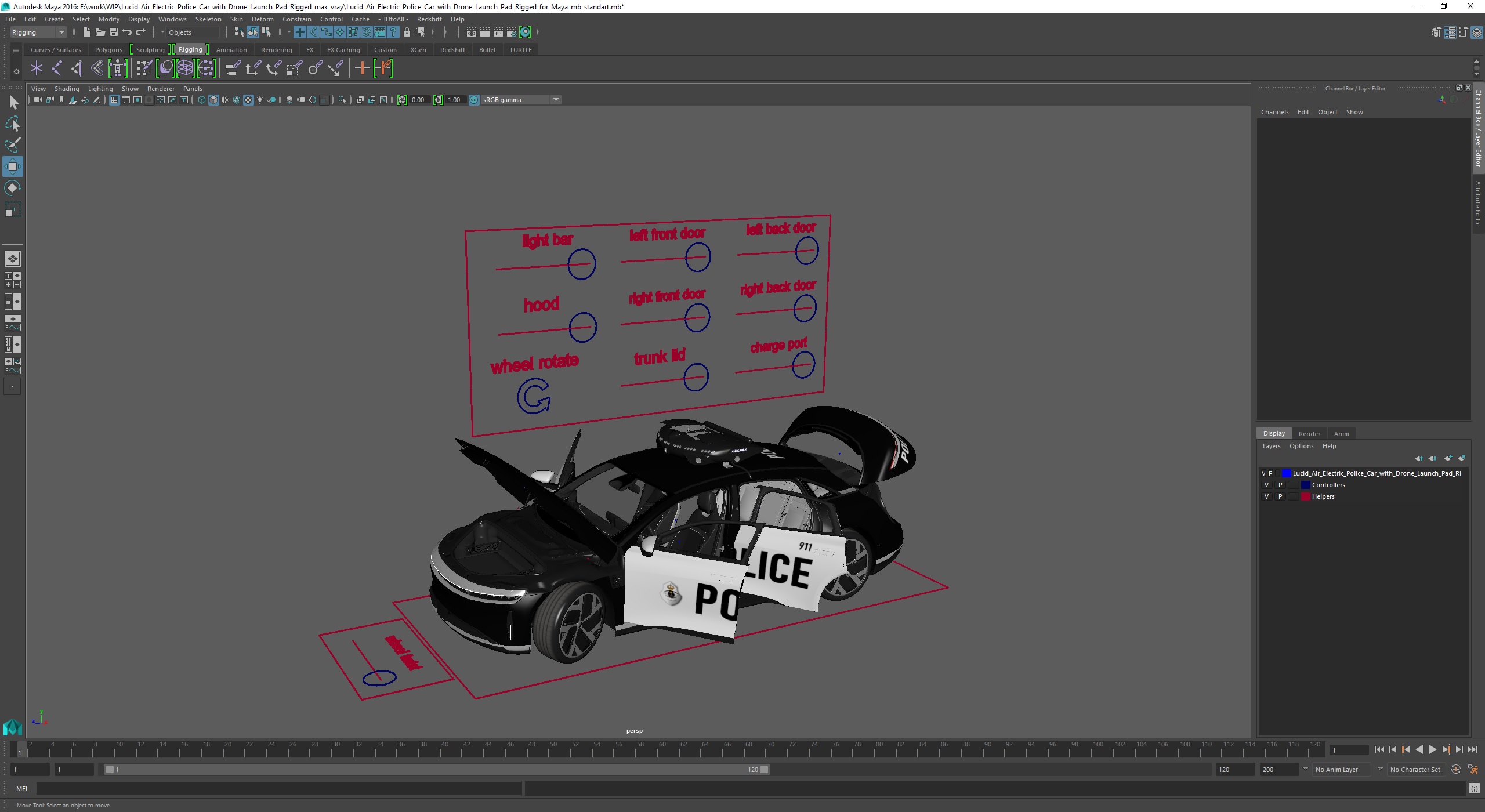The height and width of the screenshot is (812, 1485).
Task: Click Controllers layer navy color swatch
Action: (x=1305, y=485)
